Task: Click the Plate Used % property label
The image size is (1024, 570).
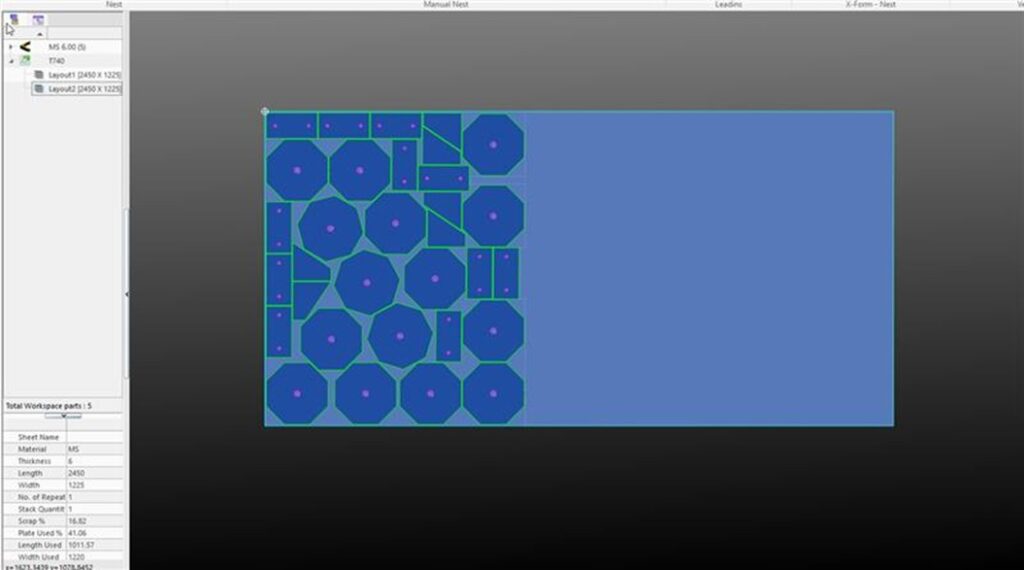Action: coord(40,533)
